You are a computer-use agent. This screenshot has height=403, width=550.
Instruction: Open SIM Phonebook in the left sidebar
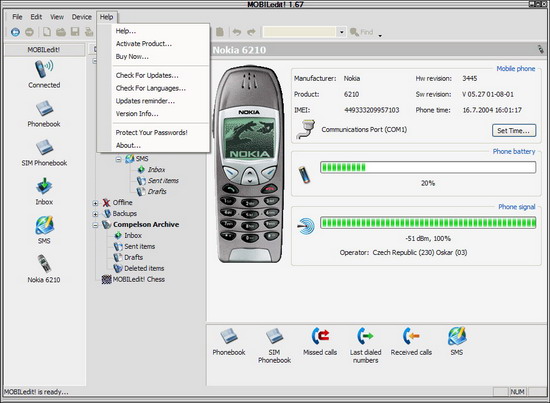pos(44,147)
